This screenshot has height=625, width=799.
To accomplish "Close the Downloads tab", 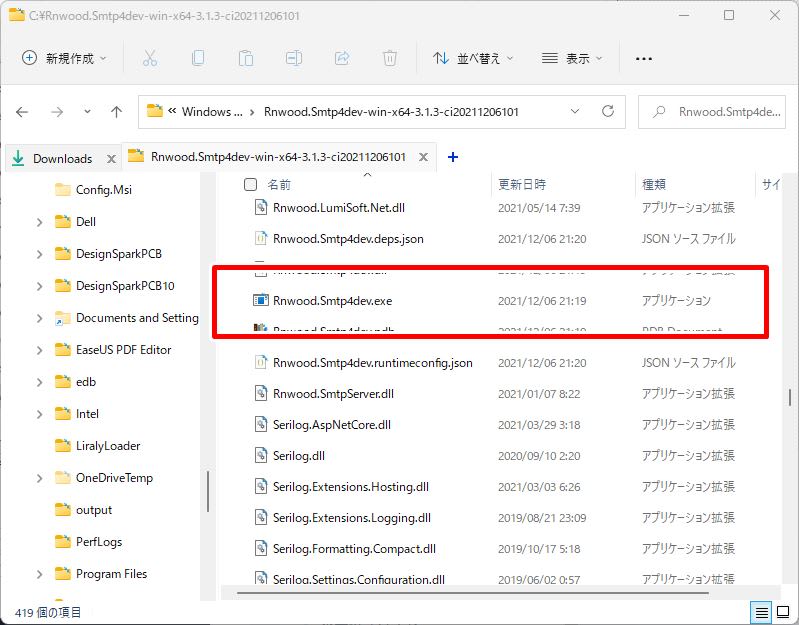I will click(111, 159).
